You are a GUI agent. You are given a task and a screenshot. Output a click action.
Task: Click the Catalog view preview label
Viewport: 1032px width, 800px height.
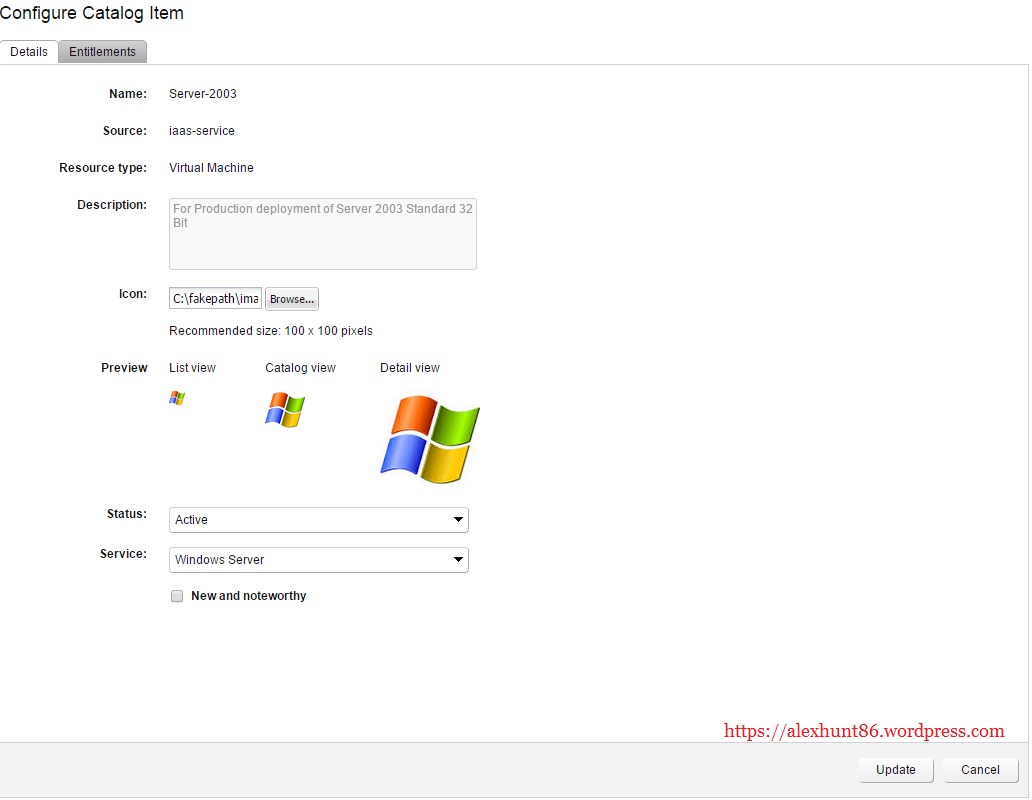click(300, 368)
